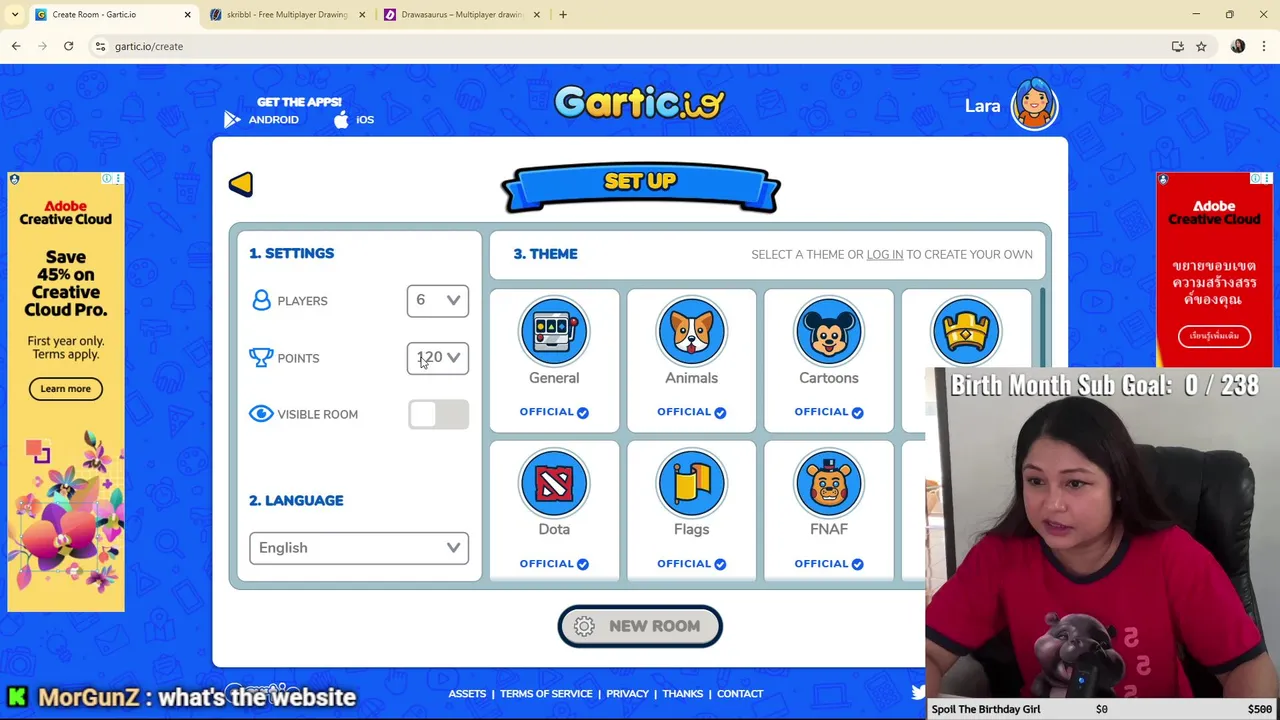Pick the Cartoons theme mouse icon
Image resolution: width=1280 pixels, height=720 pixels.
tap(829, 331)
